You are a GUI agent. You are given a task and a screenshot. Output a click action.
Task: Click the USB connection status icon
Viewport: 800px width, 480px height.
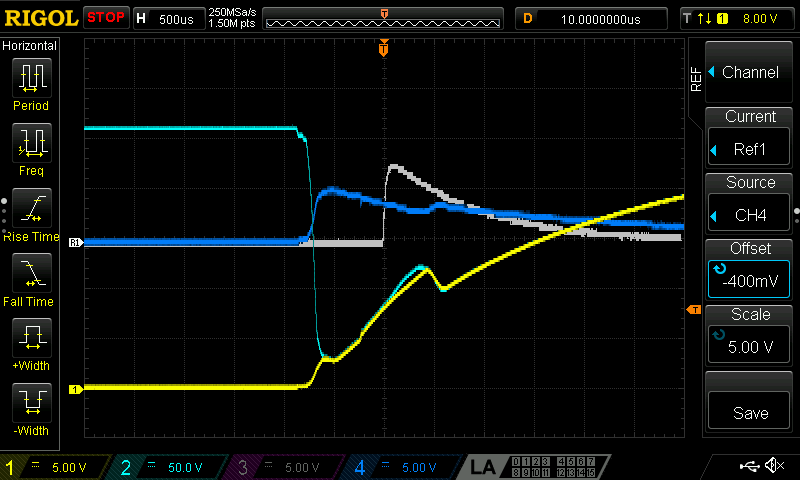749,465
